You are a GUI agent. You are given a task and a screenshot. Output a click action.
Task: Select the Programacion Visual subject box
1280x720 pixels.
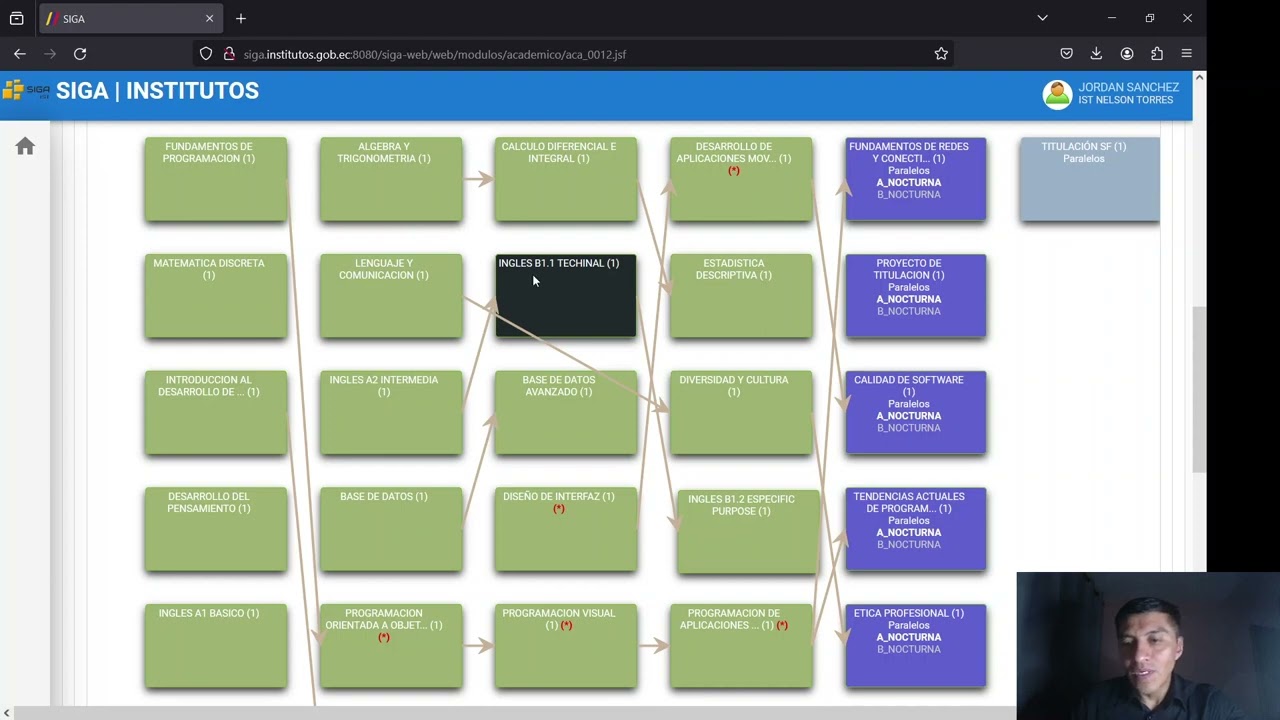point(566,646)
